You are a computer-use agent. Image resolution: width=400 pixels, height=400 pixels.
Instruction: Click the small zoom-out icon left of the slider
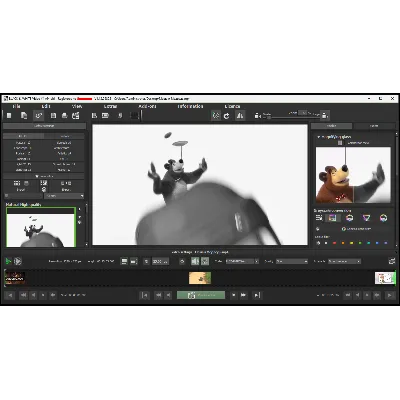tap(257, 116)
